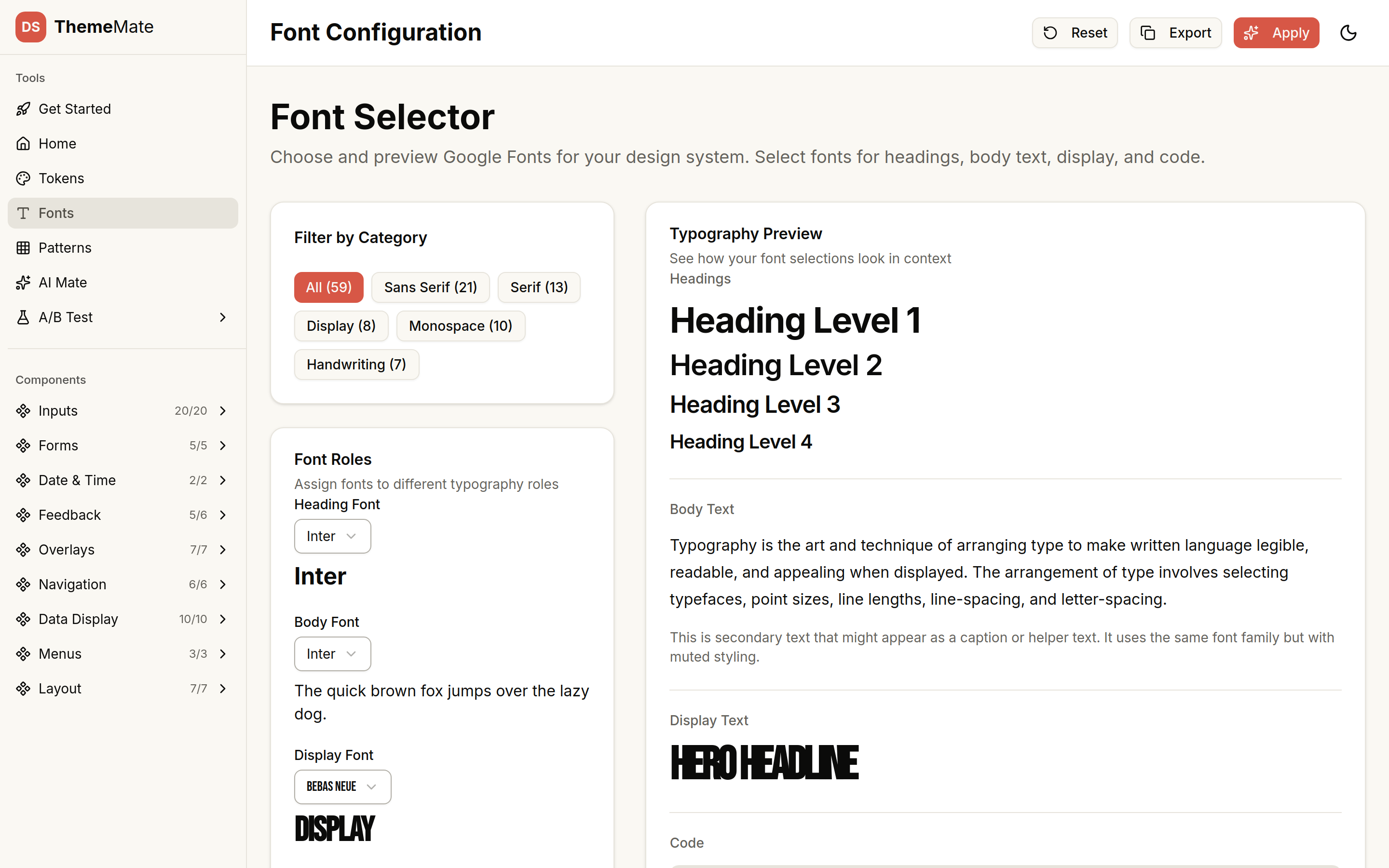Viewport: 1389px width, 868px height.
Task: Click the component icon beside Forms
Action: point(23,446)
